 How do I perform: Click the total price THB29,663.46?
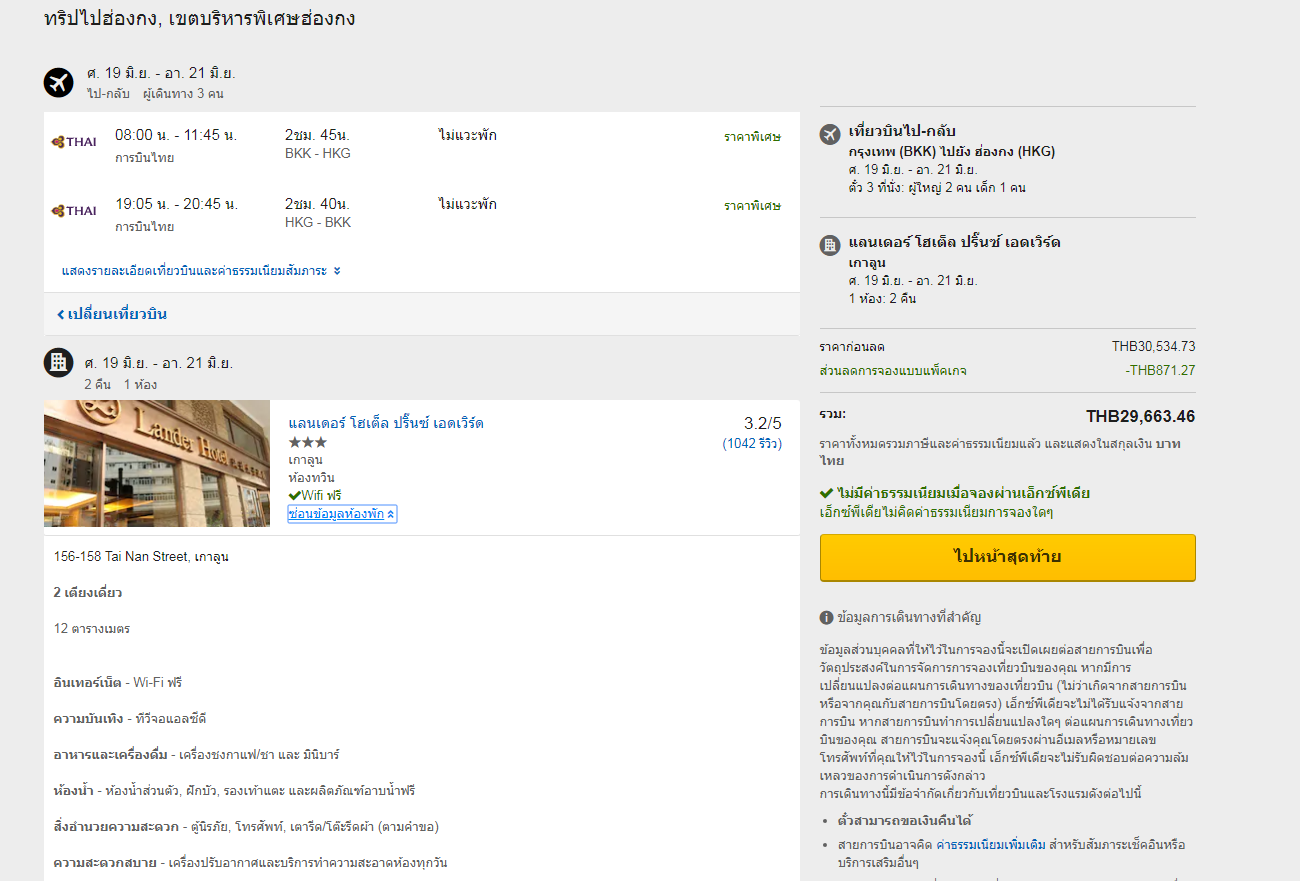click(x=1140, y=417)
